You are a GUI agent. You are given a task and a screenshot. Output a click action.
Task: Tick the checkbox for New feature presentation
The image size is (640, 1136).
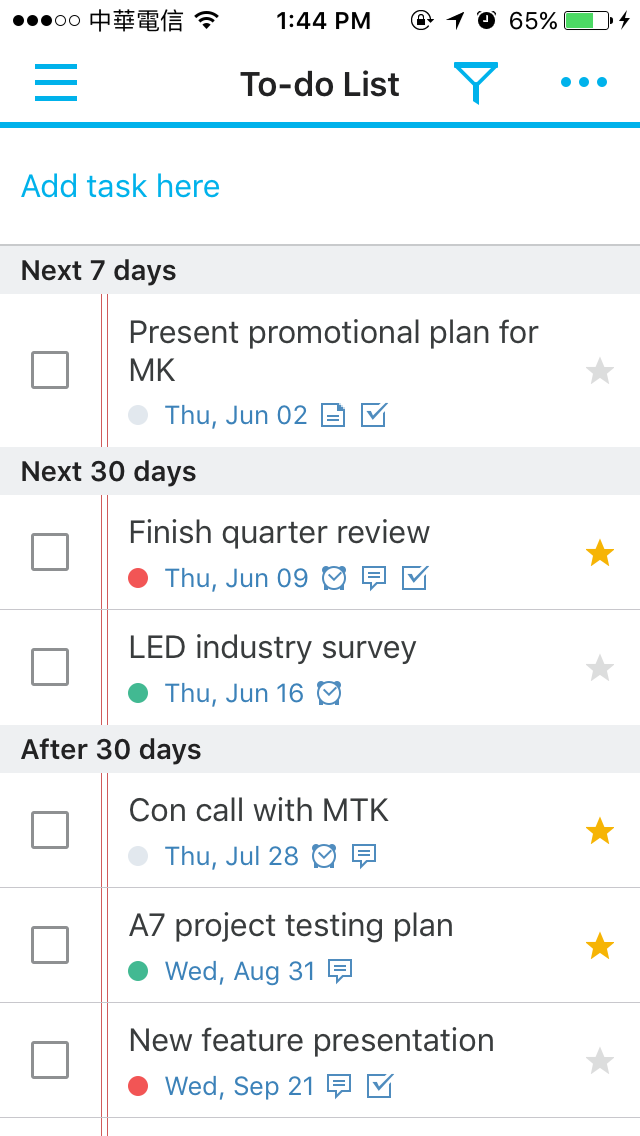(50, 1060)
